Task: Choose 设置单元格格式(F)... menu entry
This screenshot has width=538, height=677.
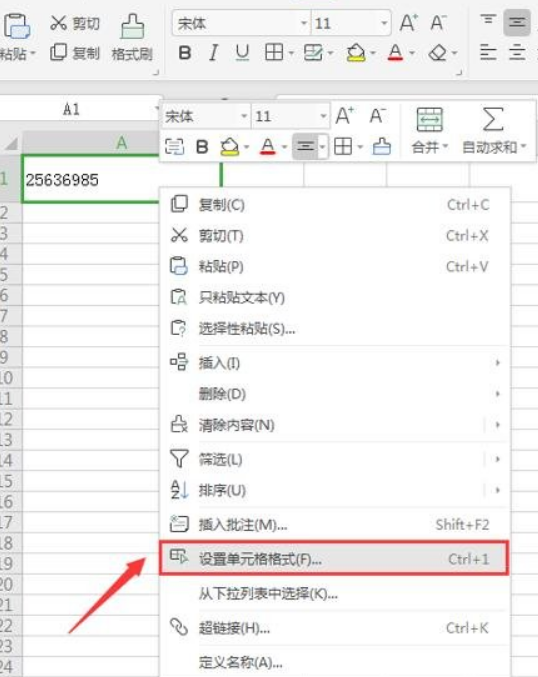Action: point(335,558)
